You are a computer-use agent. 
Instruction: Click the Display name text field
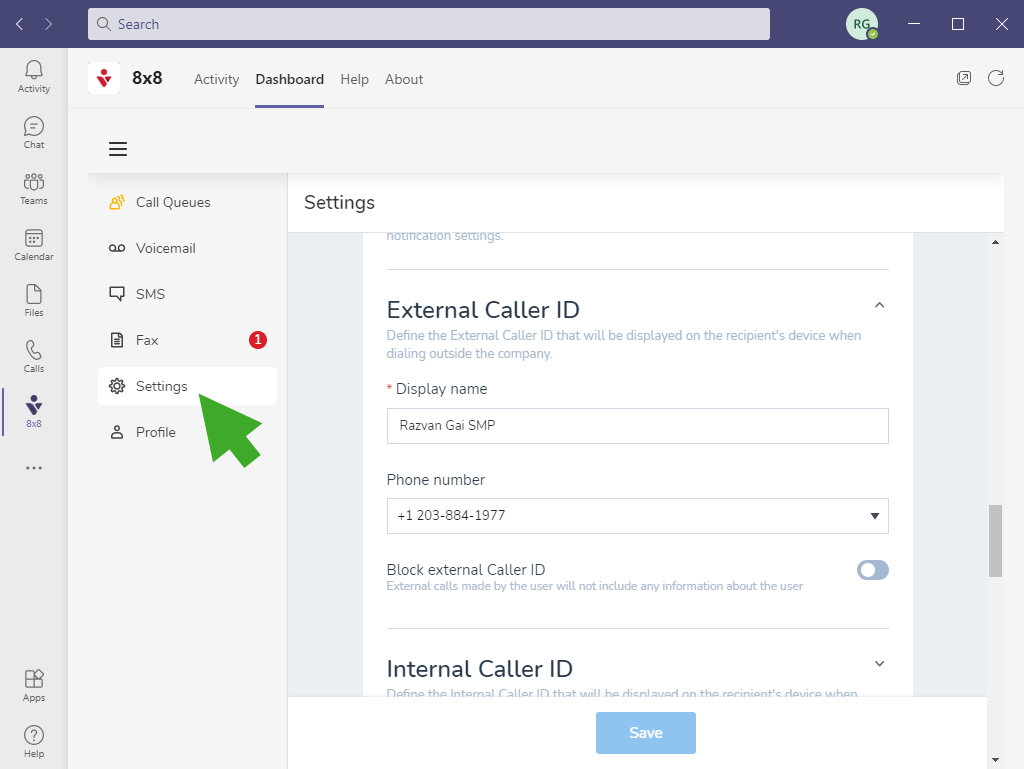tap(637, 425)
